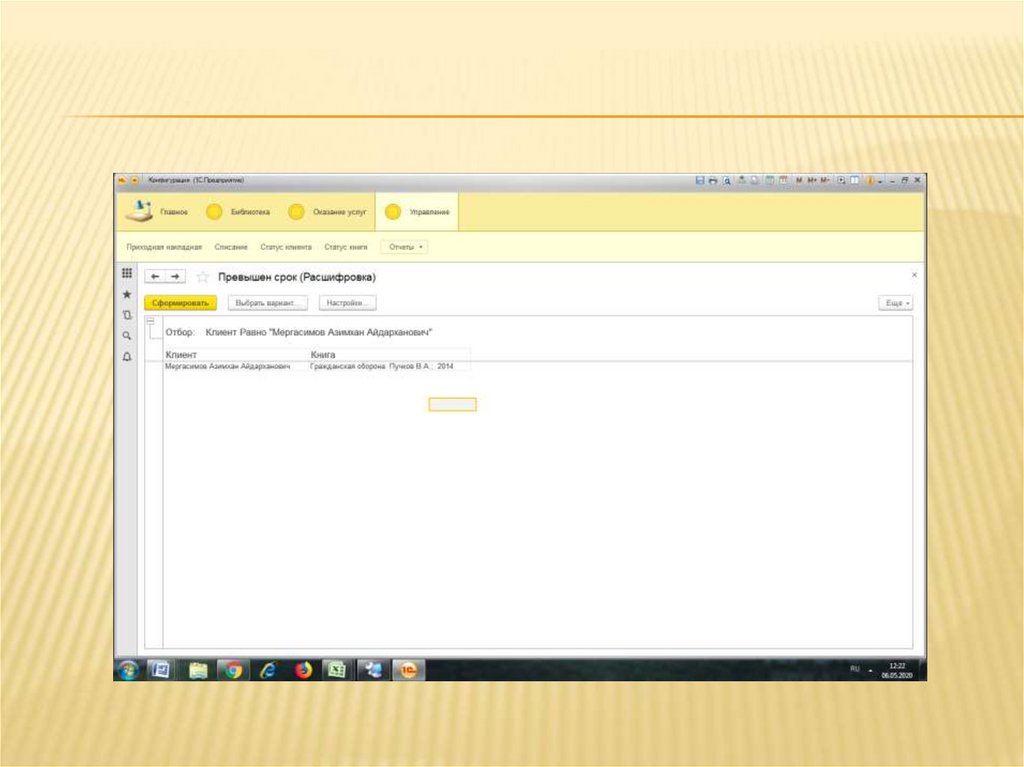Click the Выбрать вариант button
This screenshot has width=1024, height=767.
click(265, 302)
